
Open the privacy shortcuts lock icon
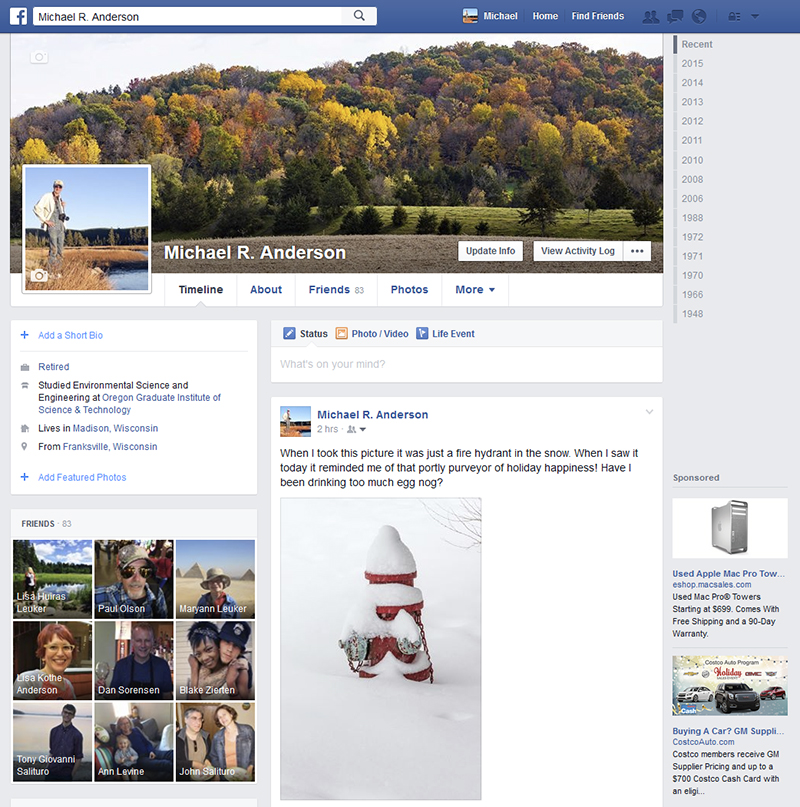[734, 15]
